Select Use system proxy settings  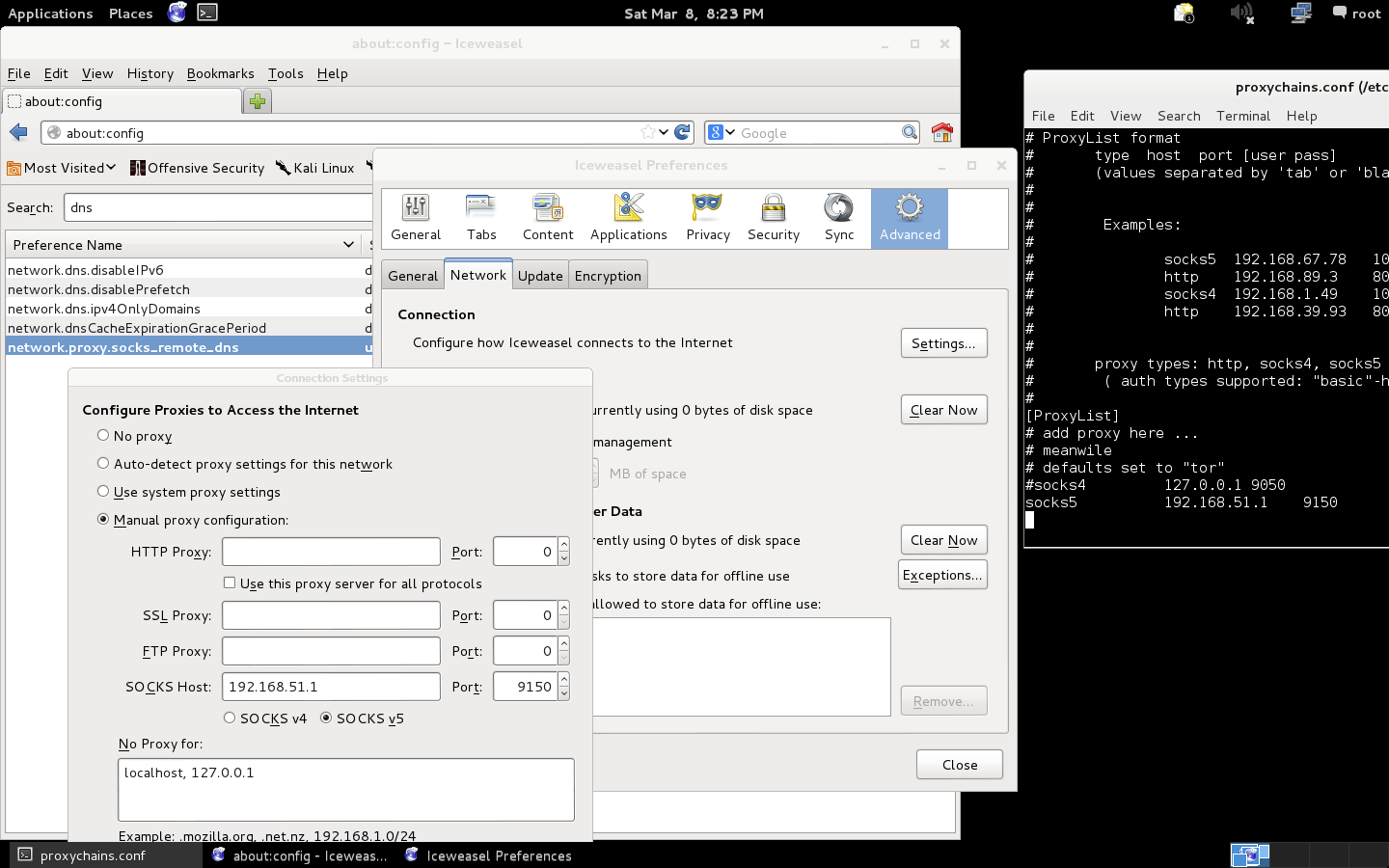point(103,491)
